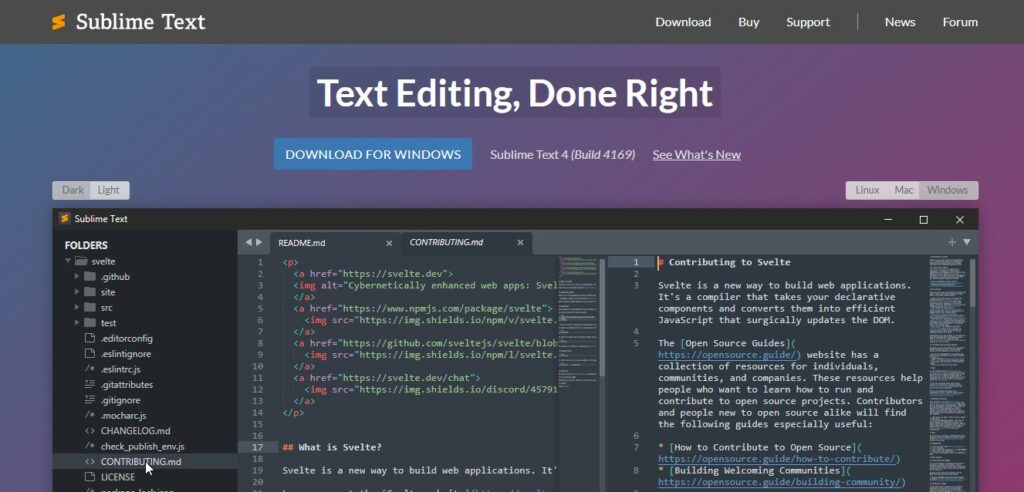Select the Linux platform toggle

867,190
